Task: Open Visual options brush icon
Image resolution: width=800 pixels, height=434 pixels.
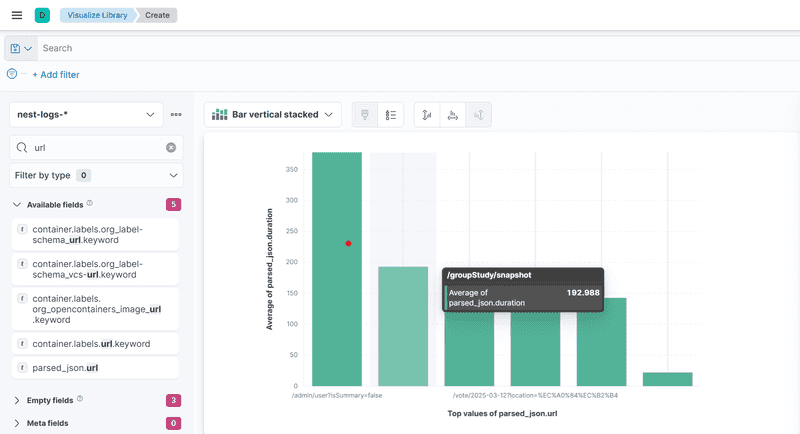Action: tap(365, 115)
